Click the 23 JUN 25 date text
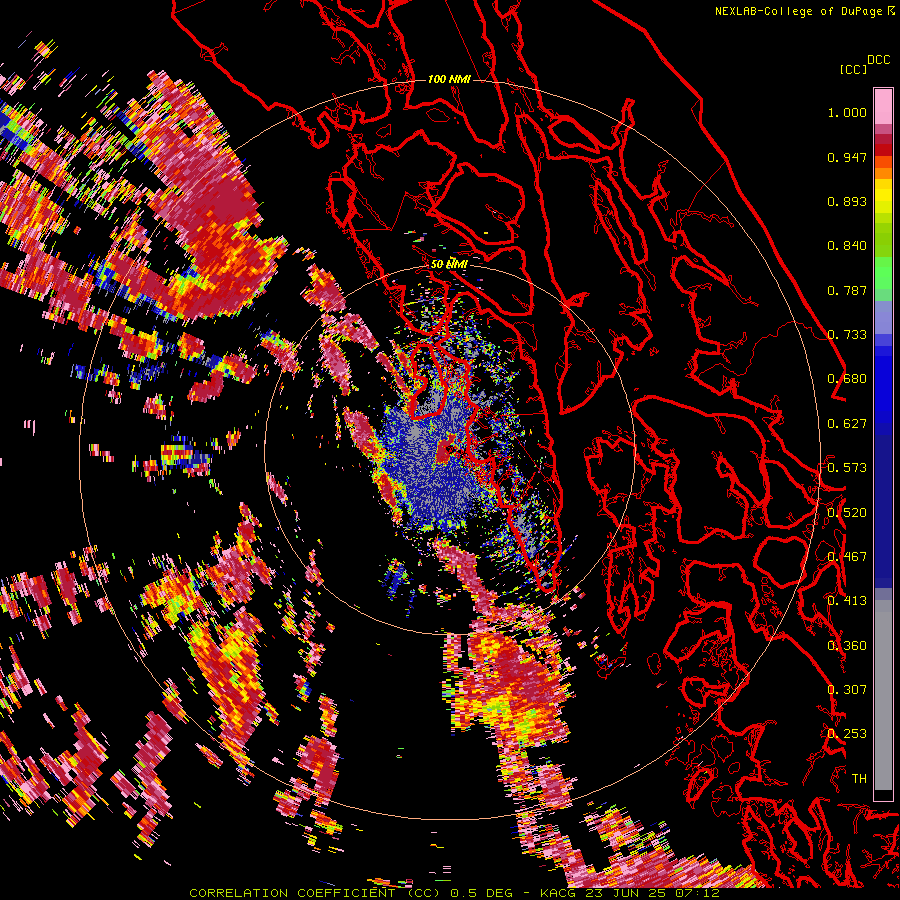Image resolution: width=900 pixels, height=900 pixels. pos(626,893)
